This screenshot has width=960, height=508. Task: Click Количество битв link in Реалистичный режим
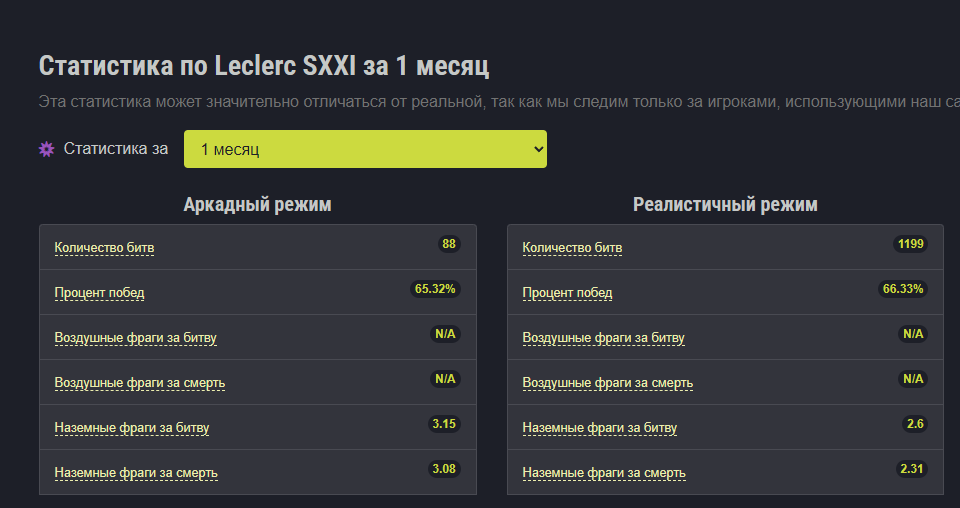[x=572, y=248]
